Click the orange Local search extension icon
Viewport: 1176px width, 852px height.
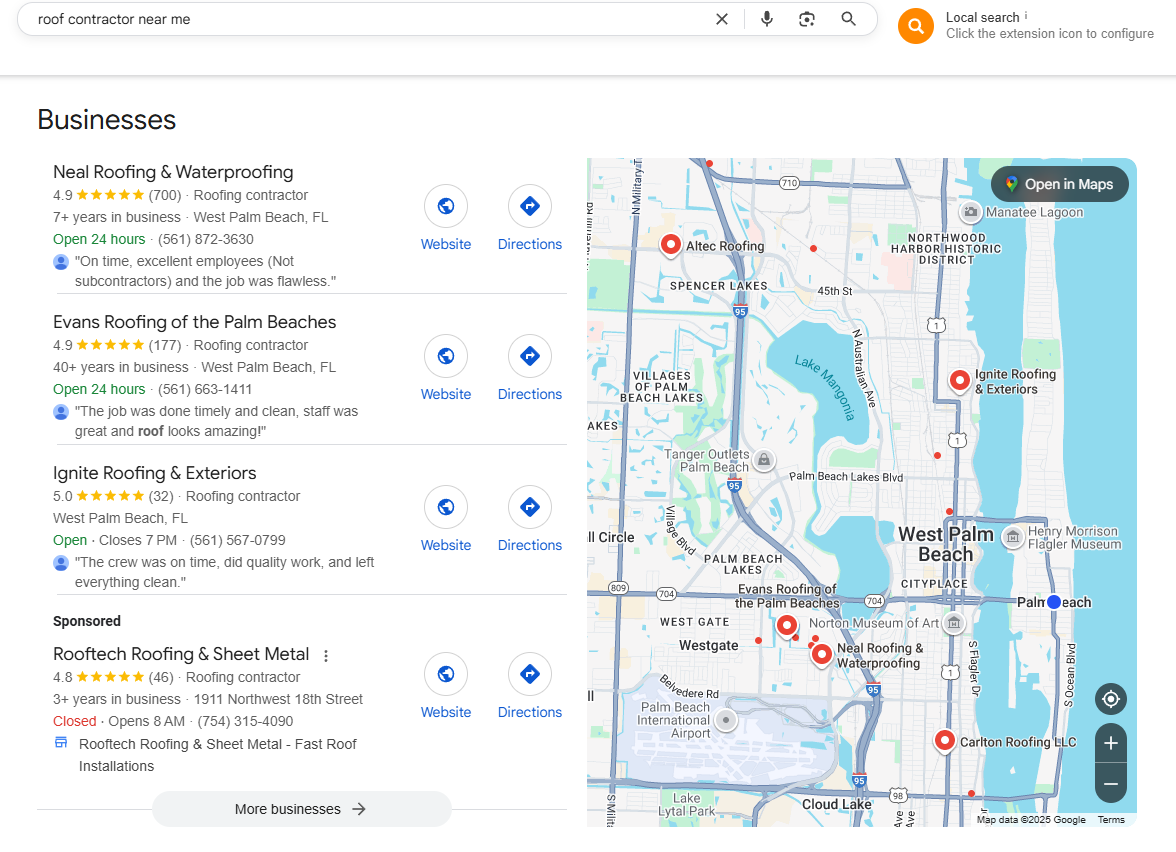(915, 26)
